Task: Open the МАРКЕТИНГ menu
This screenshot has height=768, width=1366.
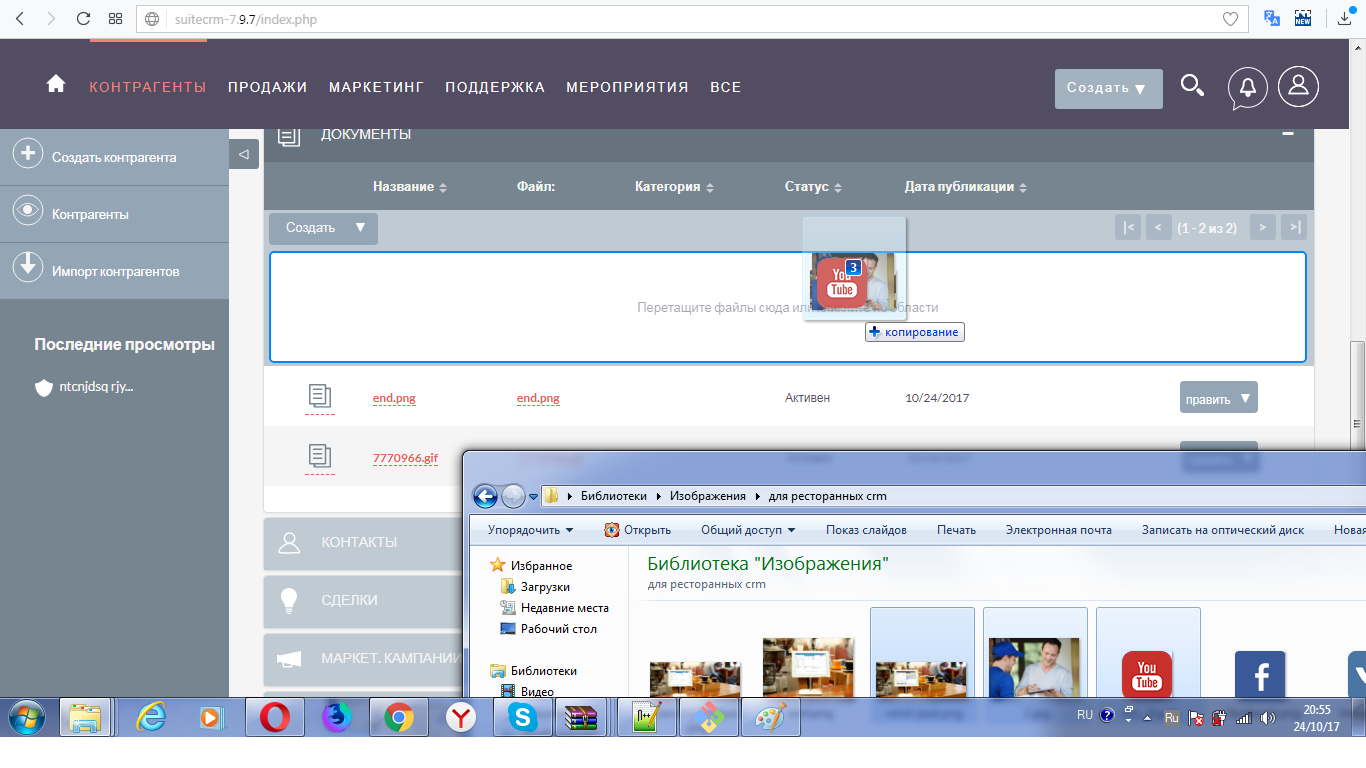Action: pos(377,87)
